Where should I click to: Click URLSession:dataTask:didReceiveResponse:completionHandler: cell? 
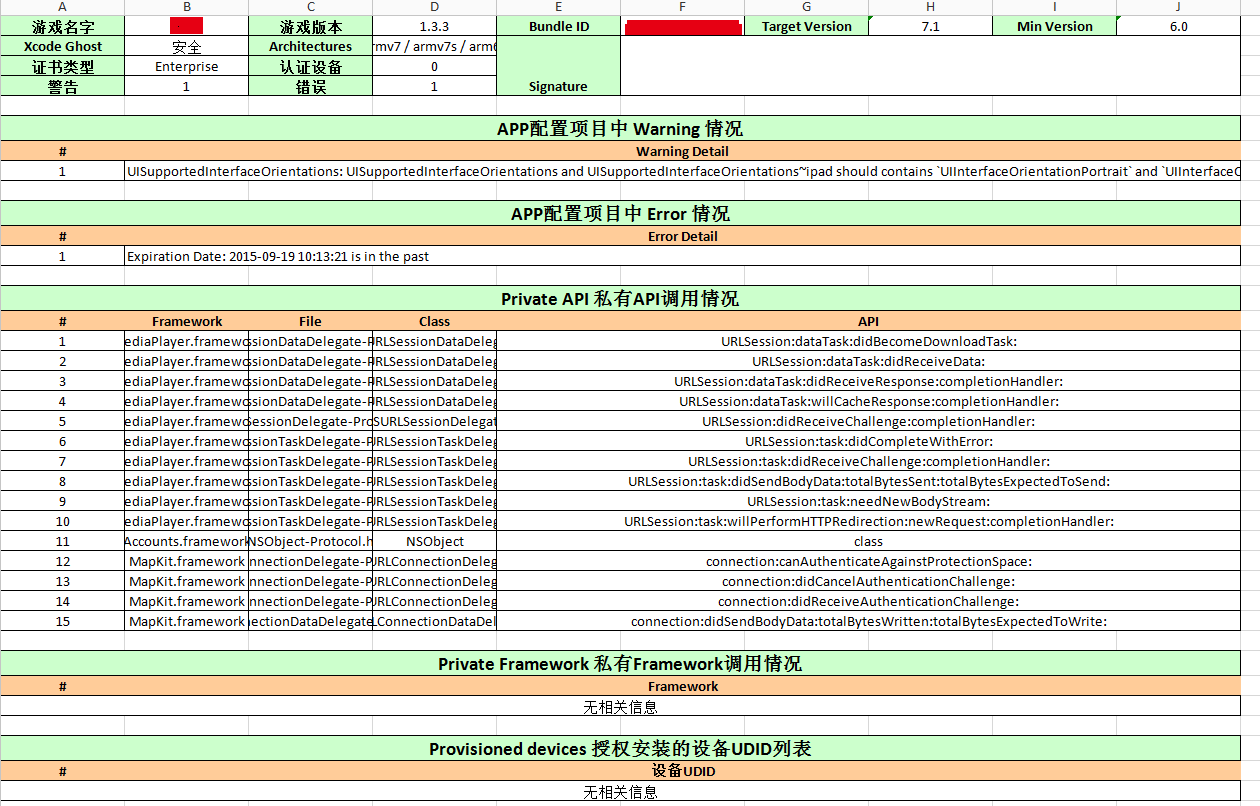868,381
